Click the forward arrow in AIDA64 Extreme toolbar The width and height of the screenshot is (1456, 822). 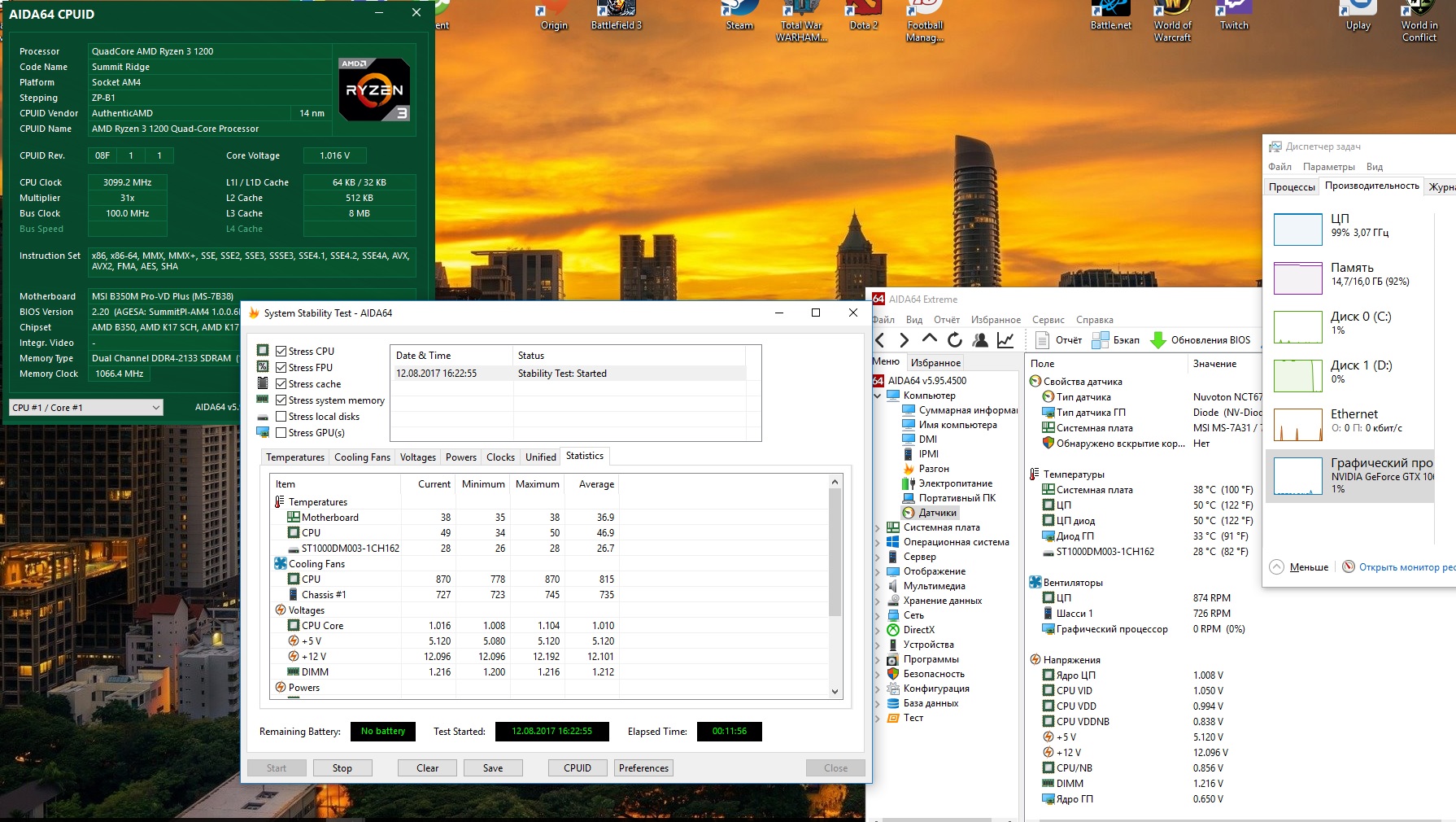pyautogui.click(x=904, y=340)
